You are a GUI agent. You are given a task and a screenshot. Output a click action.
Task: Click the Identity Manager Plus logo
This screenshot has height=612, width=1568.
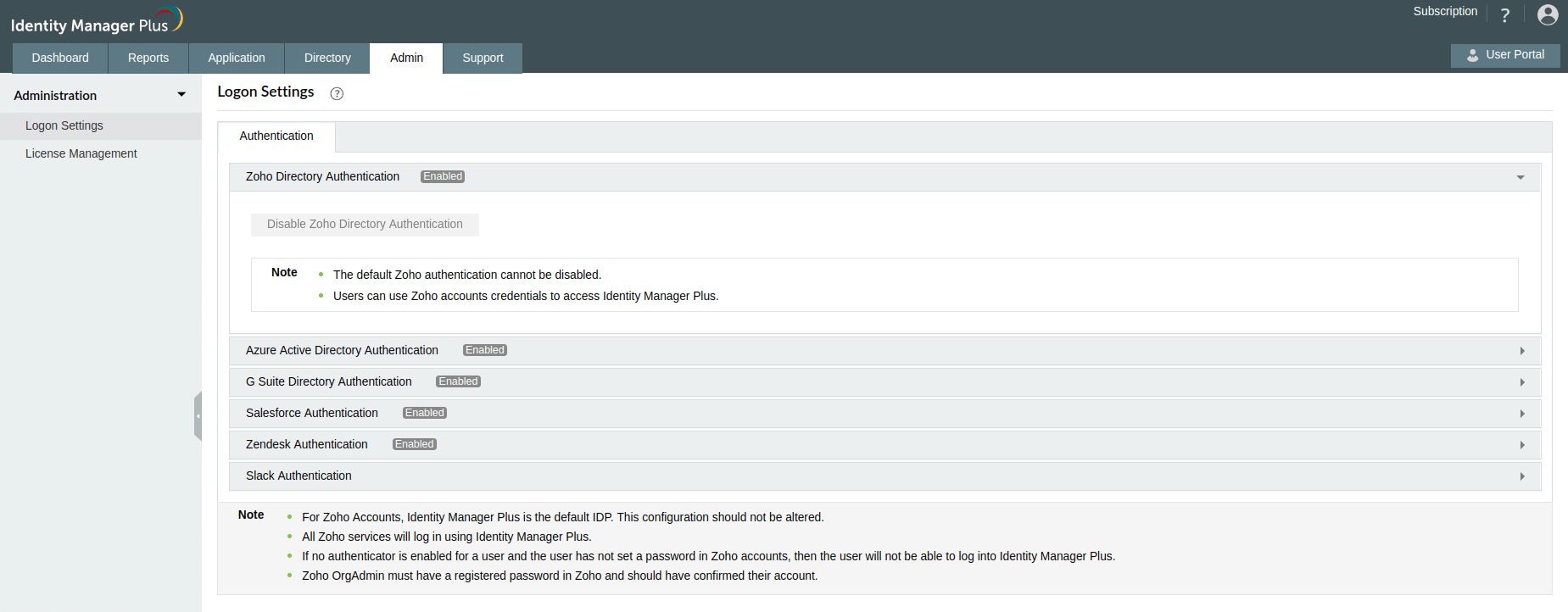pos(97,20)
